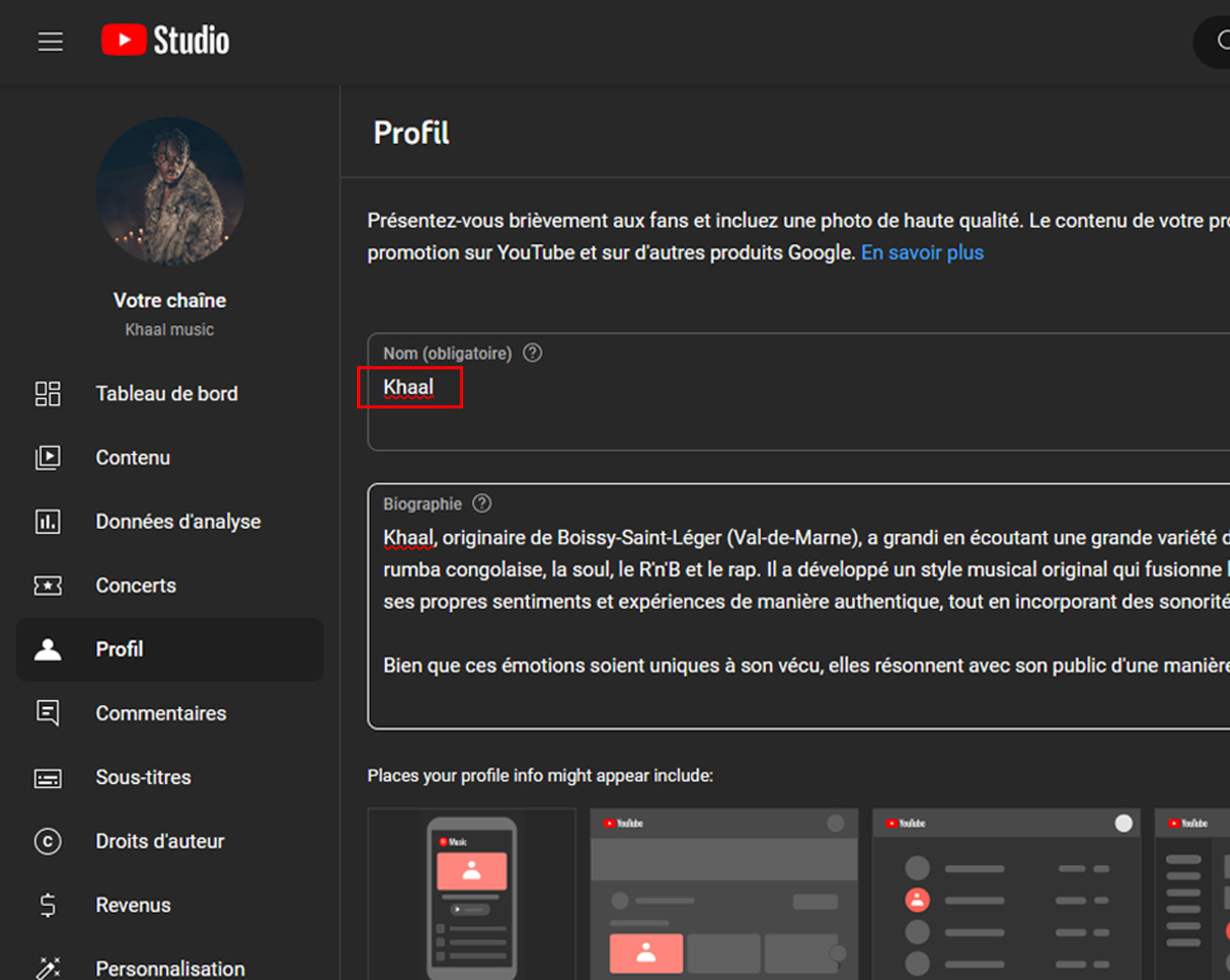Screen dimensions: 1230x980
Task: Click the 'Places your profile info might appear' text
Action: (540, 775)
